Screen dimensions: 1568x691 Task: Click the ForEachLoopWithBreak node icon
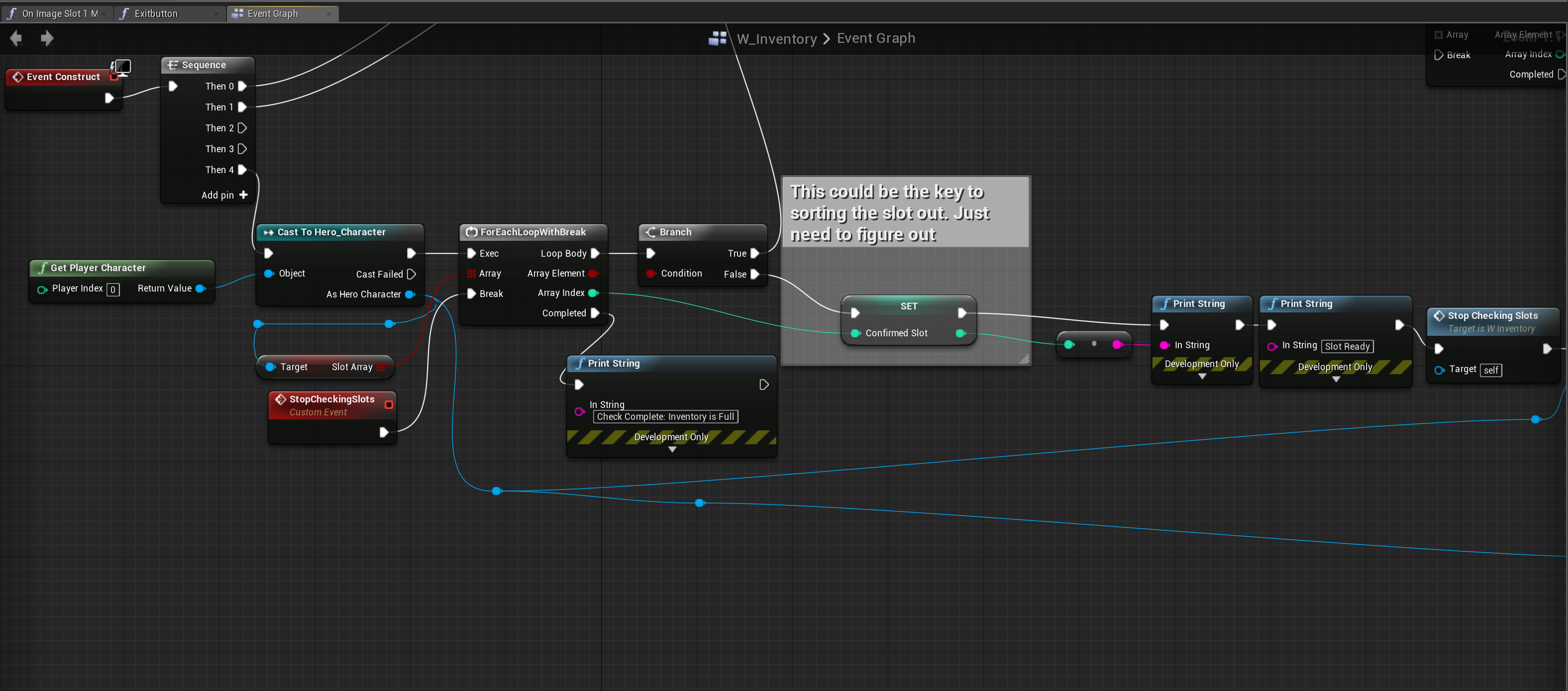pos(471,232)
